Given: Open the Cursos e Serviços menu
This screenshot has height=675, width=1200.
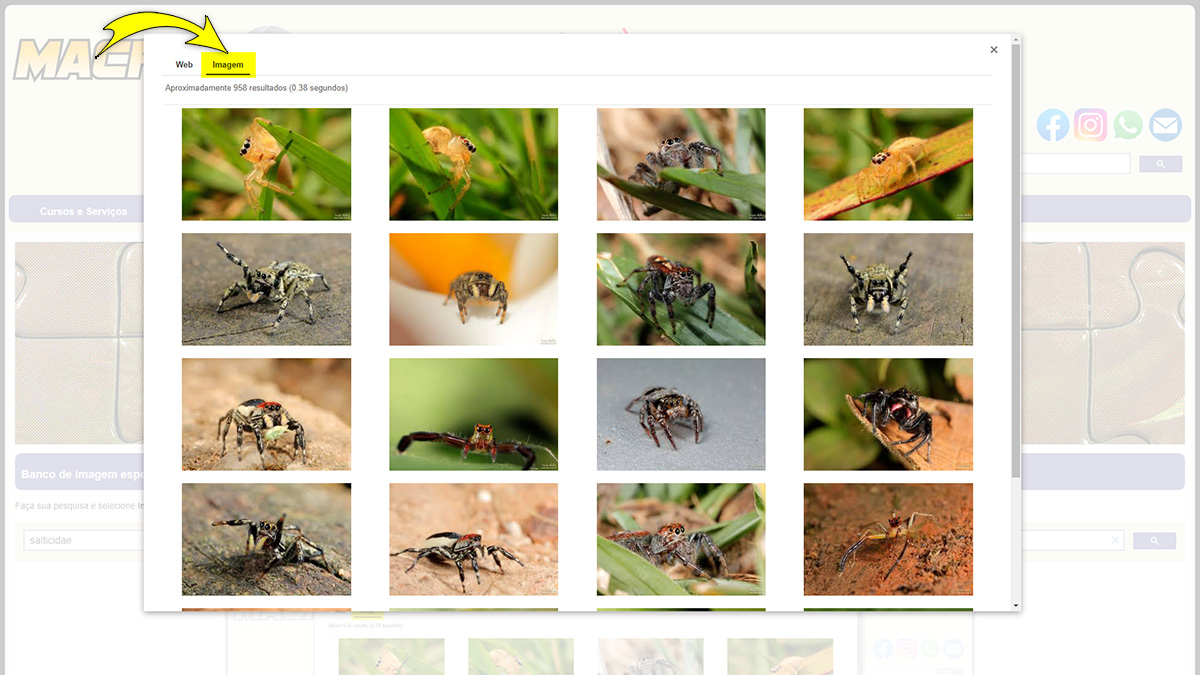Looking at the screenshot, I should [x=84, y=212].
